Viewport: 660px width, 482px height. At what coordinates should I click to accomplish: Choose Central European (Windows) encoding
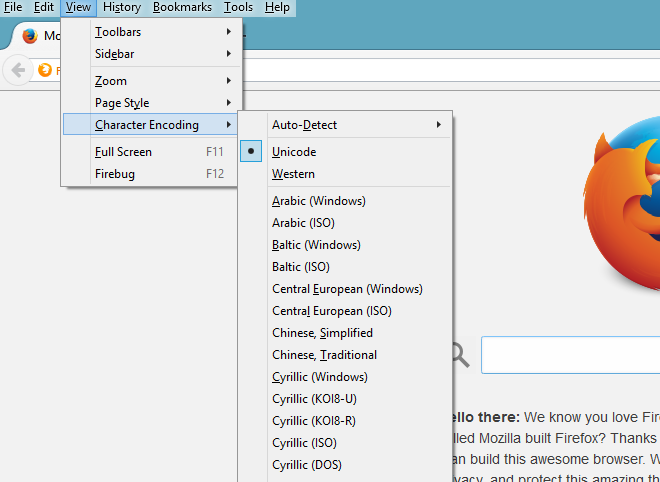click(345, 289)
